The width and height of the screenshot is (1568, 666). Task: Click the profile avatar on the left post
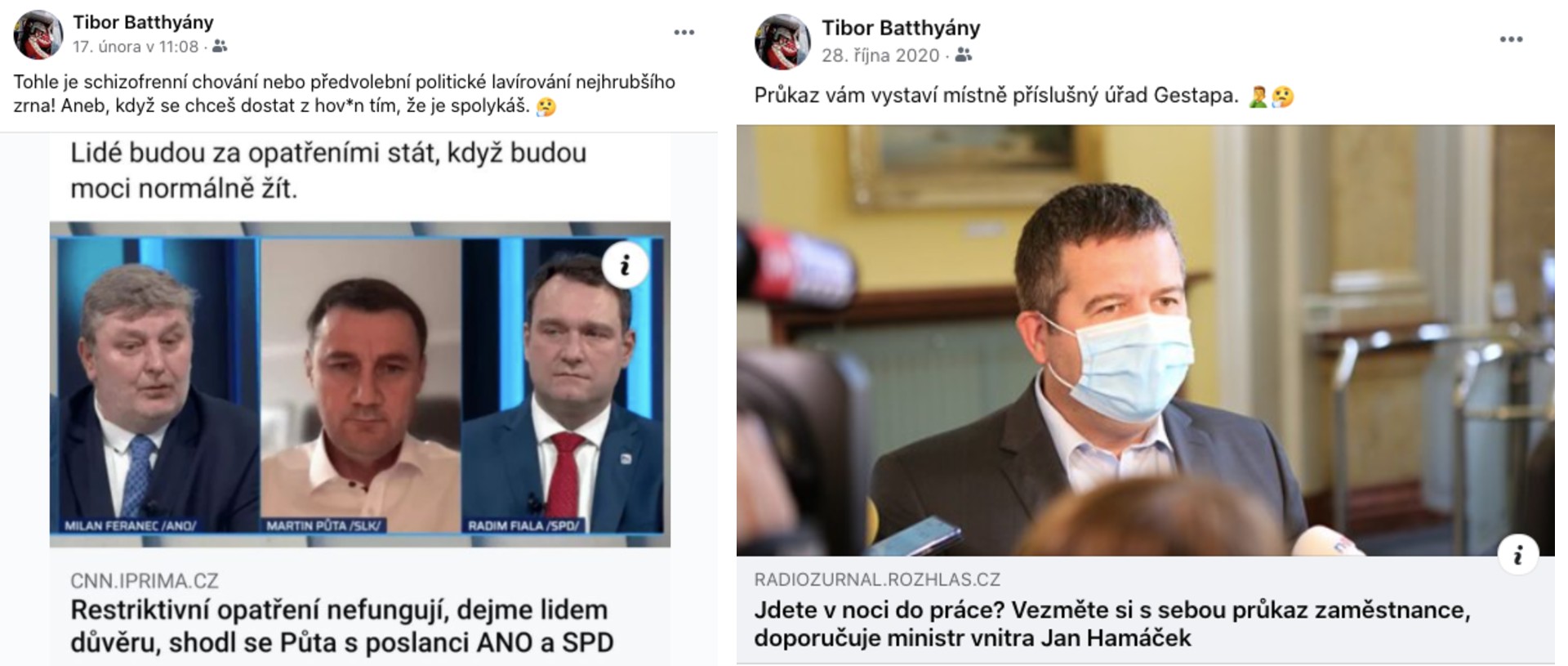tap(38, 34)
